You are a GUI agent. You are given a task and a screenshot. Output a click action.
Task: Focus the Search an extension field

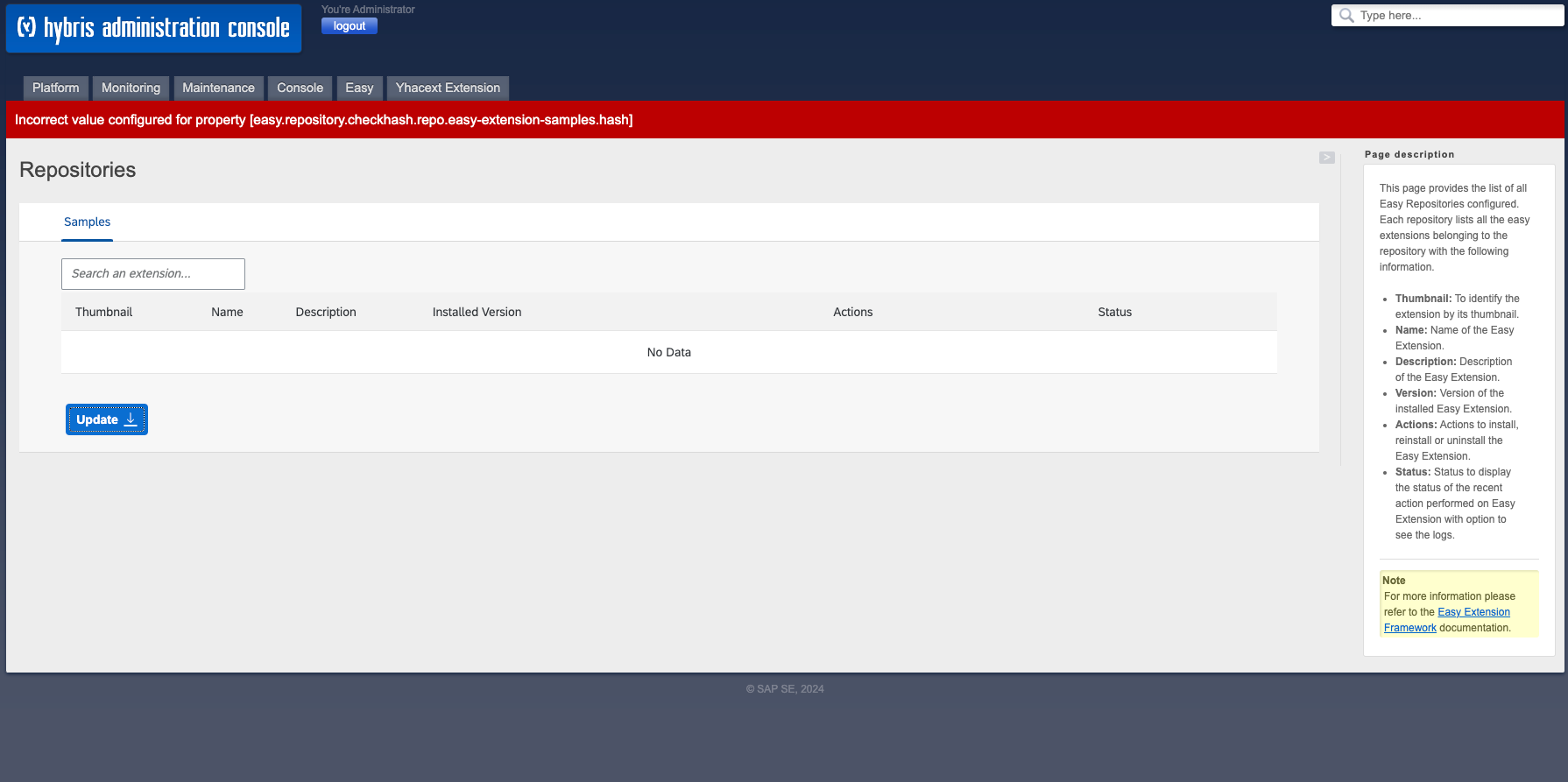(153, 274)
